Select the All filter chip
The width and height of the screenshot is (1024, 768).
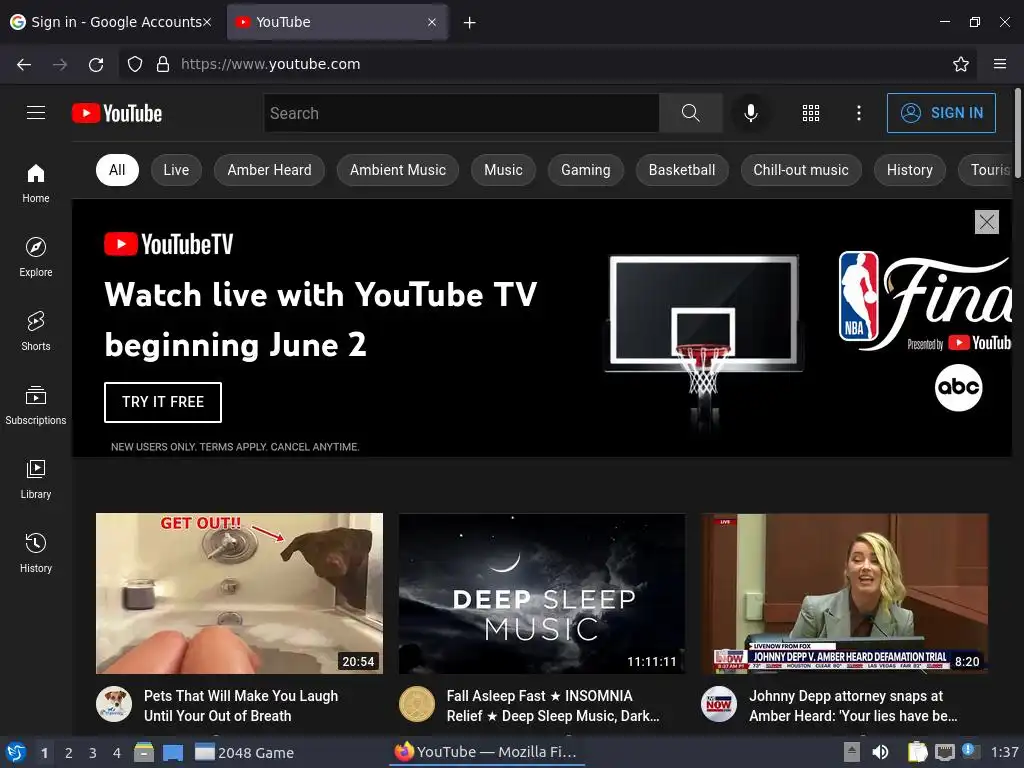click(x=117, y=170)
